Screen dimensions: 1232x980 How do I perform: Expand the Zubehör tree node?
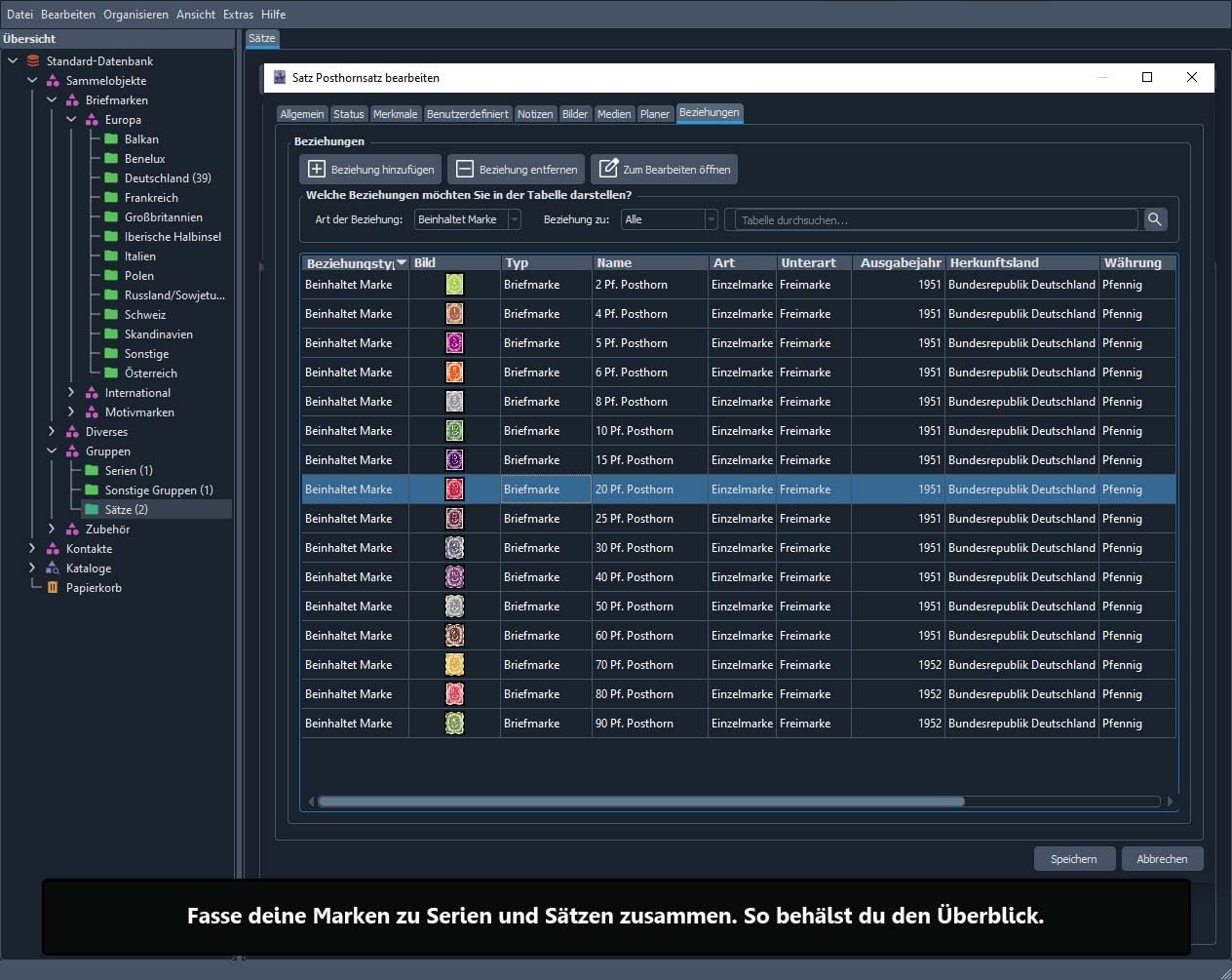coord(52,529)
